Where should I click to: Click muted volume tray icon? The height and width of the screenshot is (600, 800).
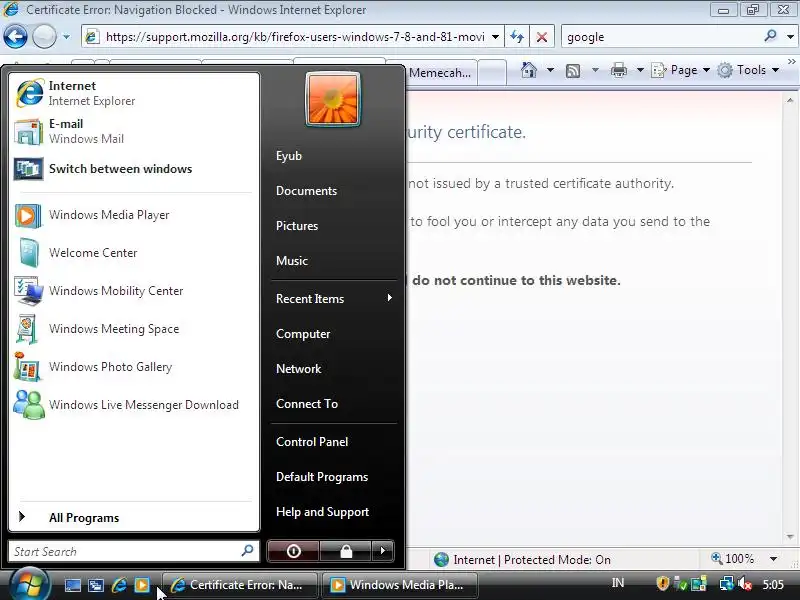[745, 584]
